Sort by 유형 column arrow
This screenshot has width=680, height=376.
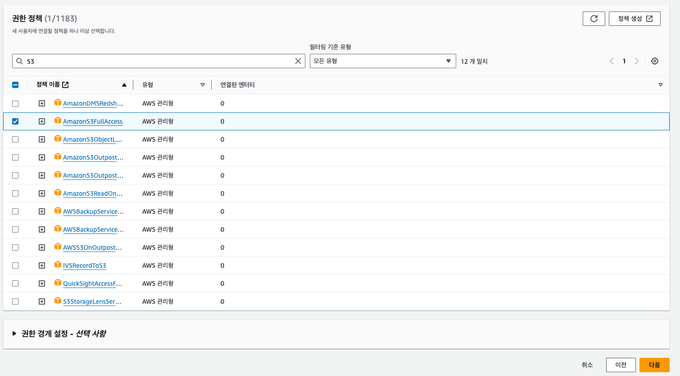coord(202,85)
